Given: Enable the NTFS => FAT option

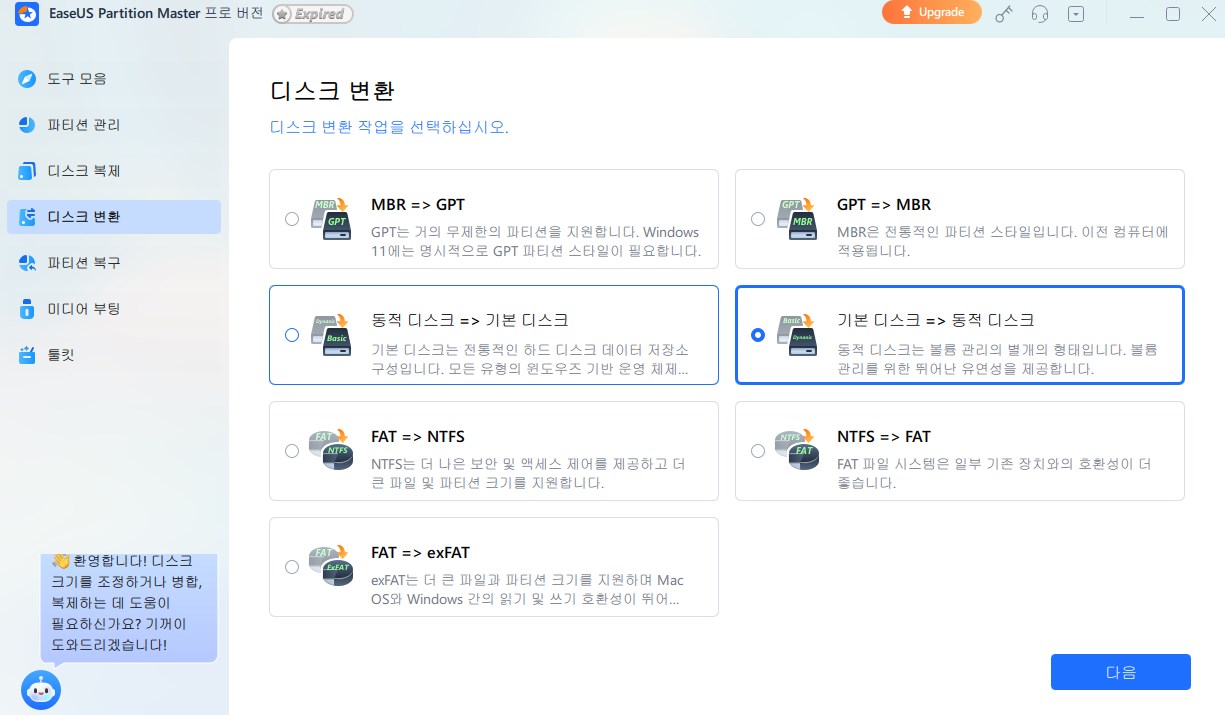Looking at the screenshot, I should 758,450.
